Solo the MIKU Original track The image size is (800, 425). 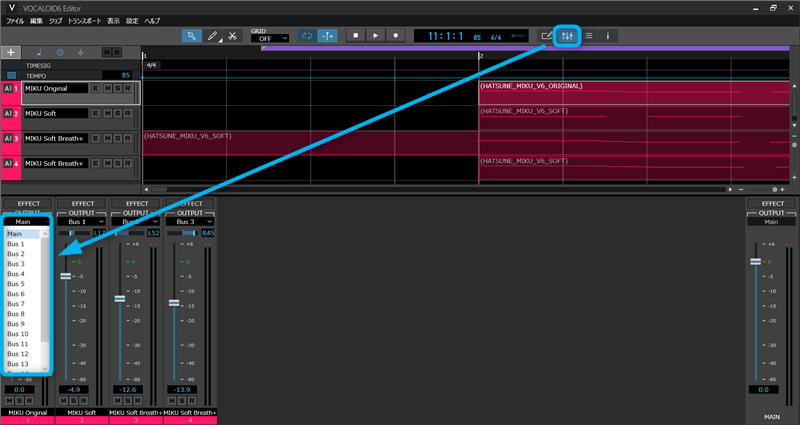click(x=117, y=88)
